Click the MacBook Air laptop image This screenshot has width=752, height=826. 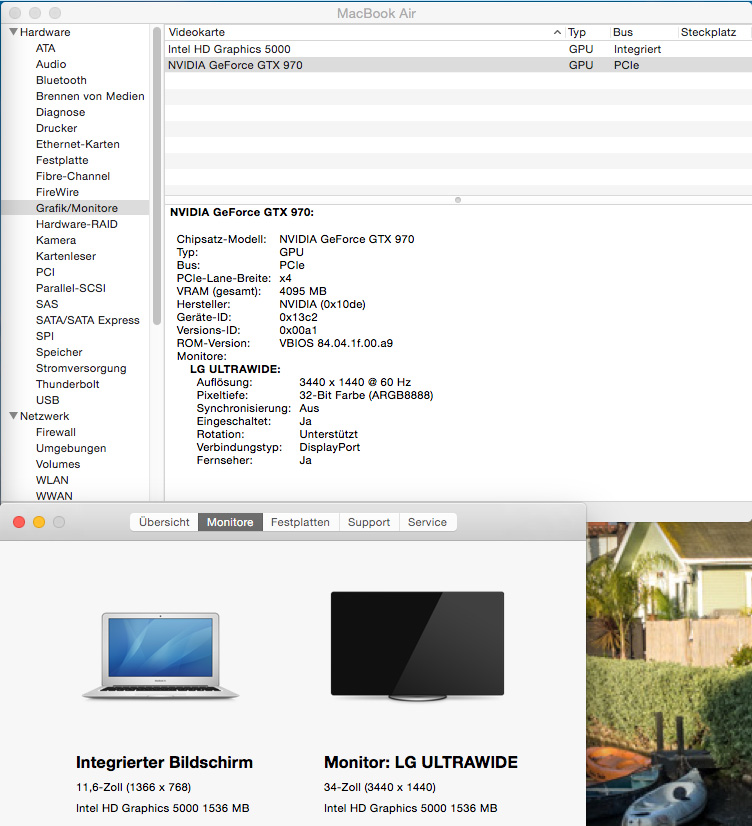pos(161,655)
